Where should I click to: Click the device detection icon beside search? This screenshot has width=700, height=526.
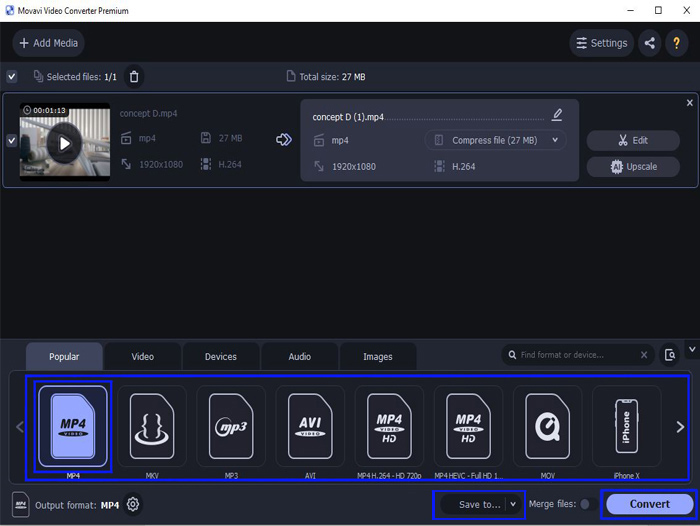pyautogui.click(x=670, y=355)
